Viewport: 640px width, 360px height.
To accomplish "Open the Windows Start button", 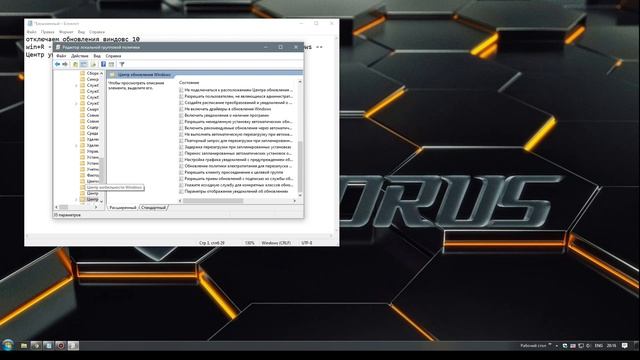I will coord(8,345).
